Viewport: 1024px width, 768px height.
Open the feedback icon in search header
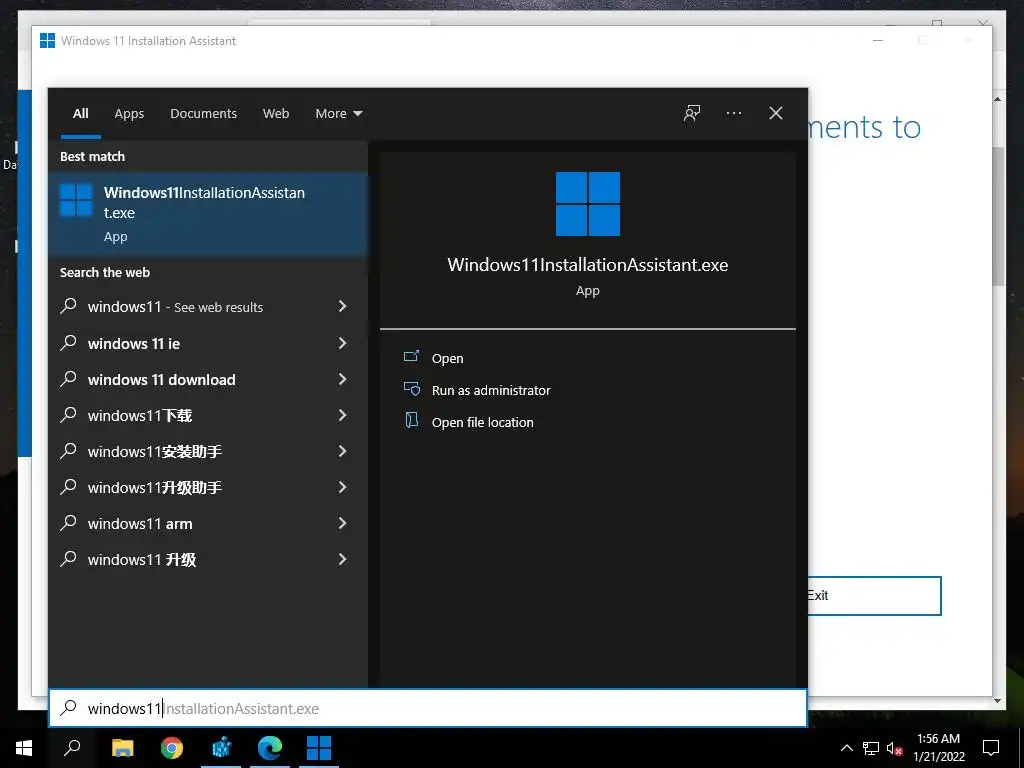point(692,113)
